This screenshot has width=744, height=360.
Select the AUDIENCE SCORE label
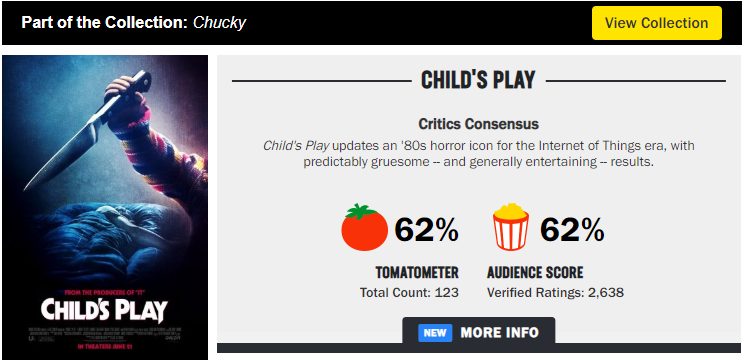pos(535,273)
